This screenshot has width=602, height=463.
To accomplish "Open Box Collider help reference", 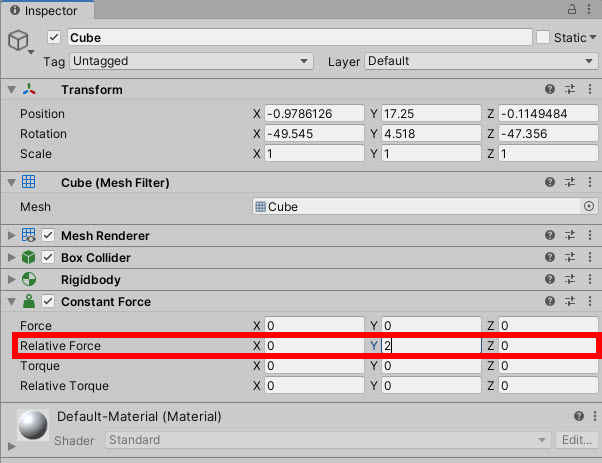I will click(x=550, y=257).
